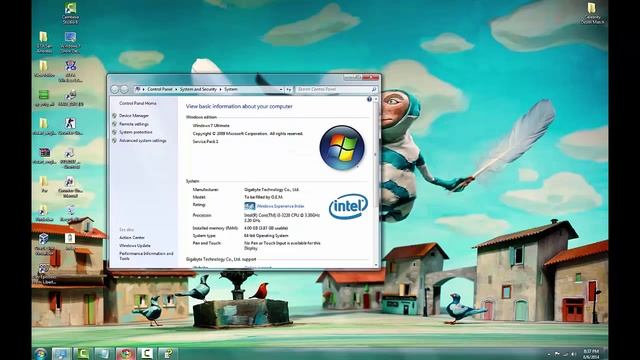This screenshot has height=360, width=640.
Task: Click the '64-bit Operating System' value
Action: click(266, 236)
